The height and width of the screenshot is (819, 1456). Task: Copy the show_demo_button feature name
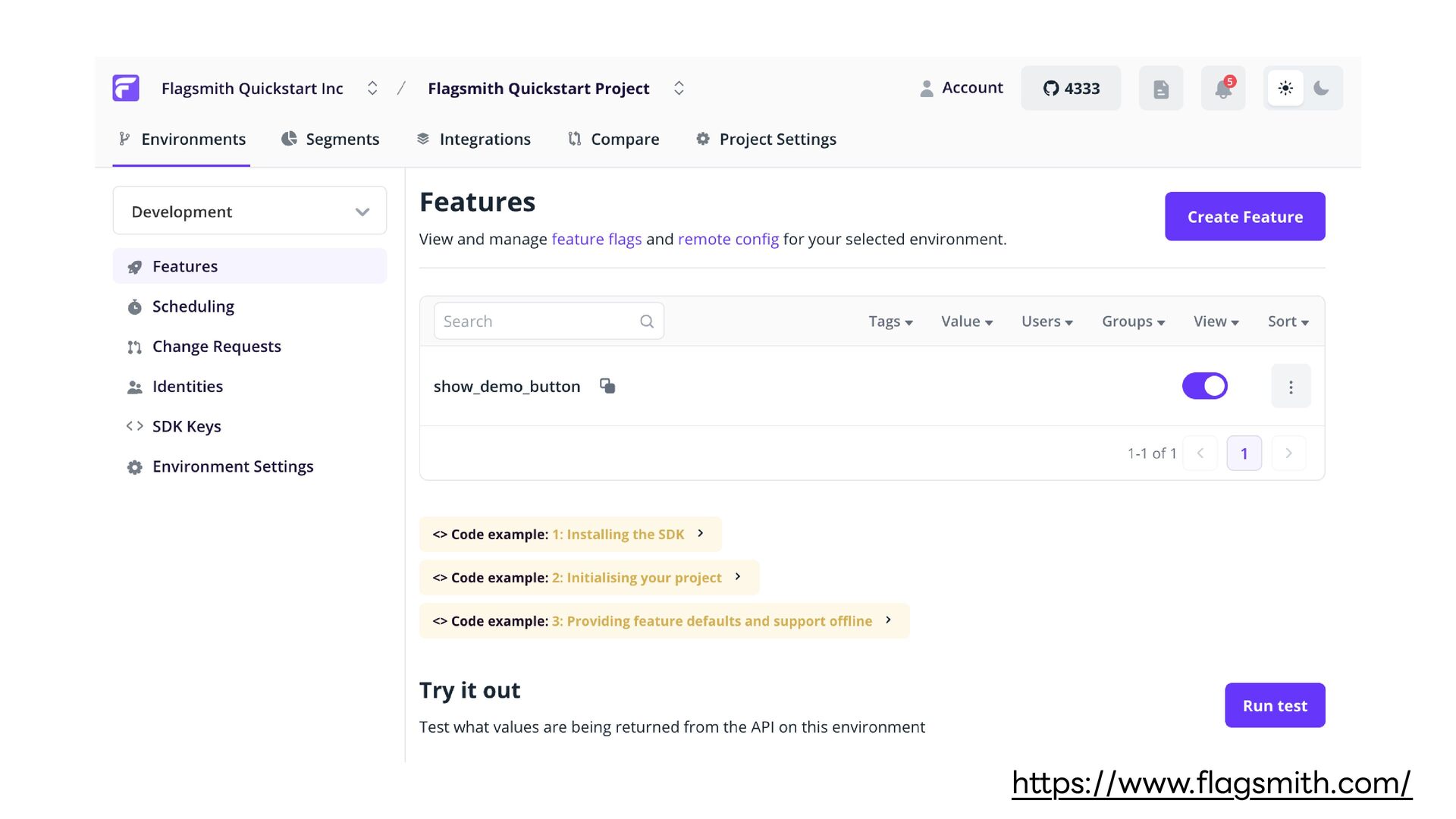[607, 386]
